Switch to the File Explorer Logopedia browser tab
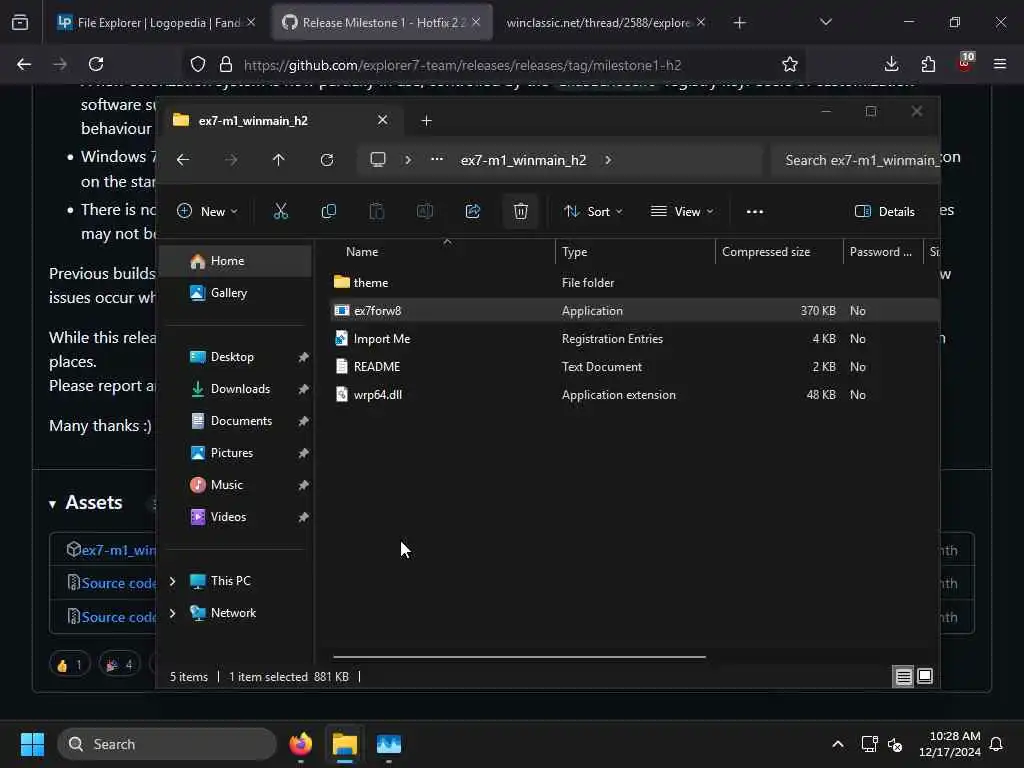This screenshot has height=768, width=1024. (x=155, y=22)
